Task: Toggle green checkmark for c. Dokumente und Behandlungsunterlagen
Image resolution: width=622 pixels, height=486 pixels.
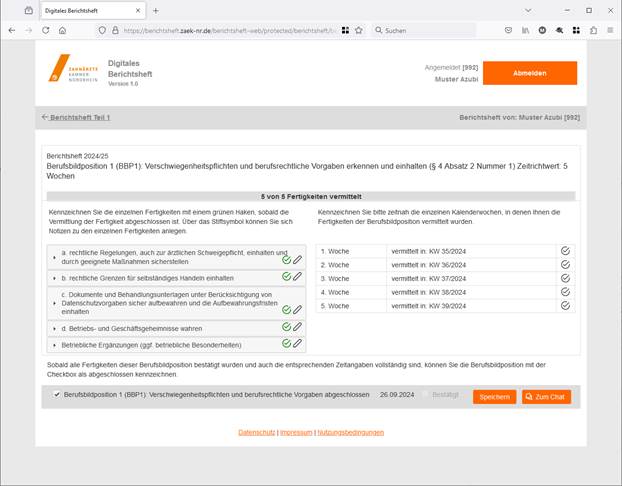Action: pos(286,309)
